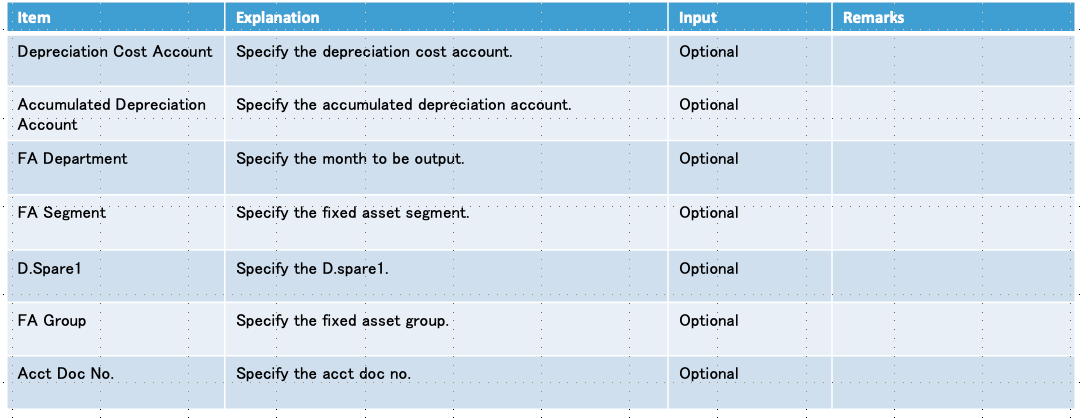Click 'Specify the acct doc no.' explanation
Viewport: 1088px width, 418px height.
[x=323, y=374]
